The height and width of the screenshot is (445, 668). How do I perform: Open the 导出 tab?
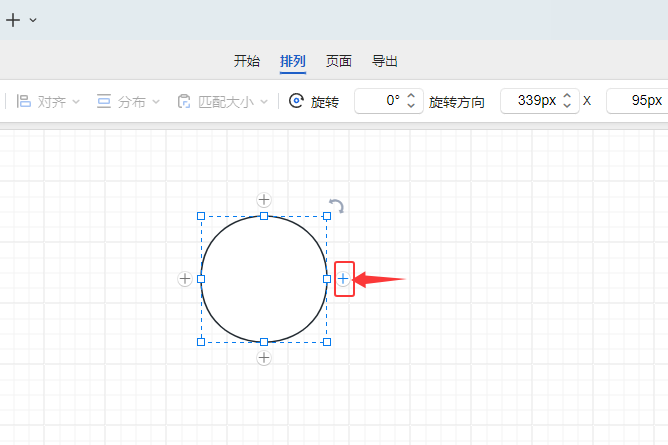384,61
